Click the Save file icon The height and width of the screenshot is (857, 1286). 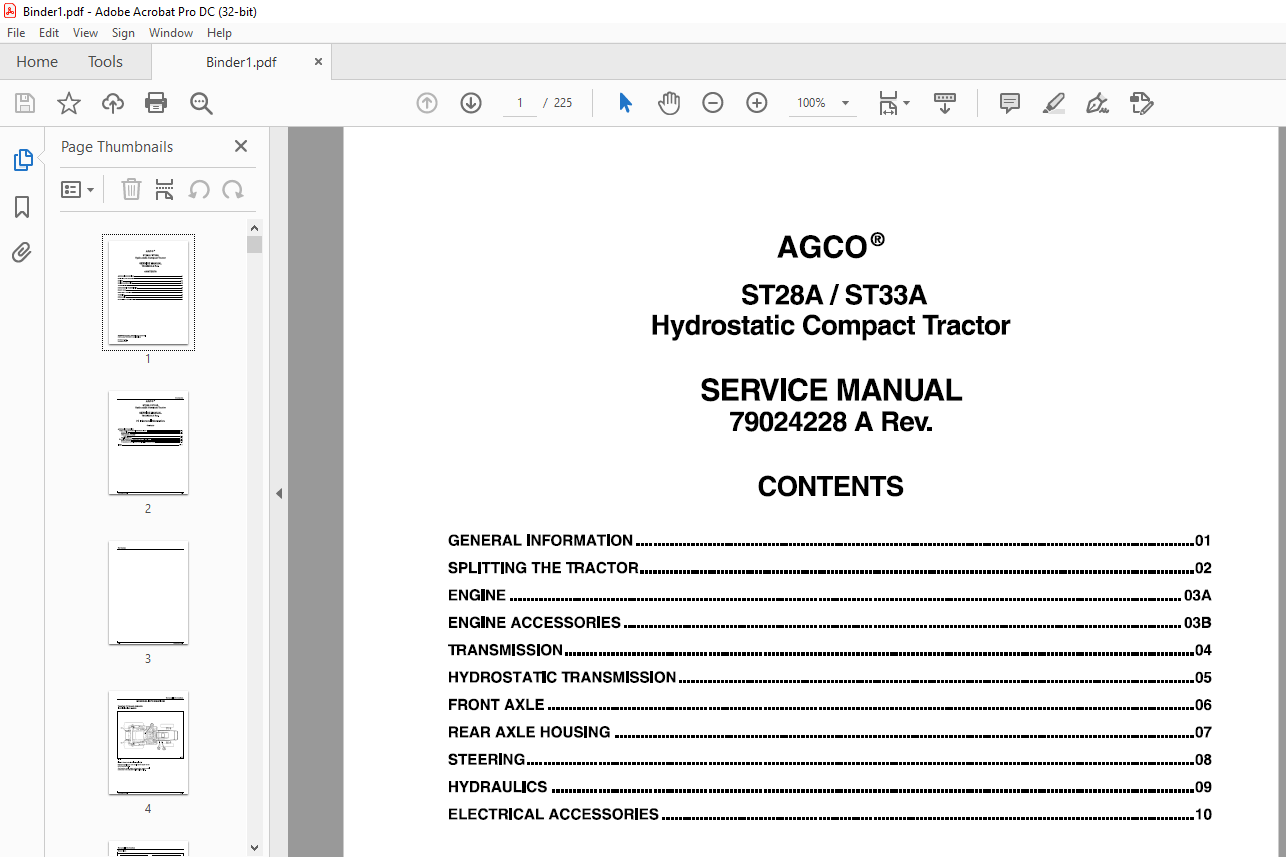25,103
